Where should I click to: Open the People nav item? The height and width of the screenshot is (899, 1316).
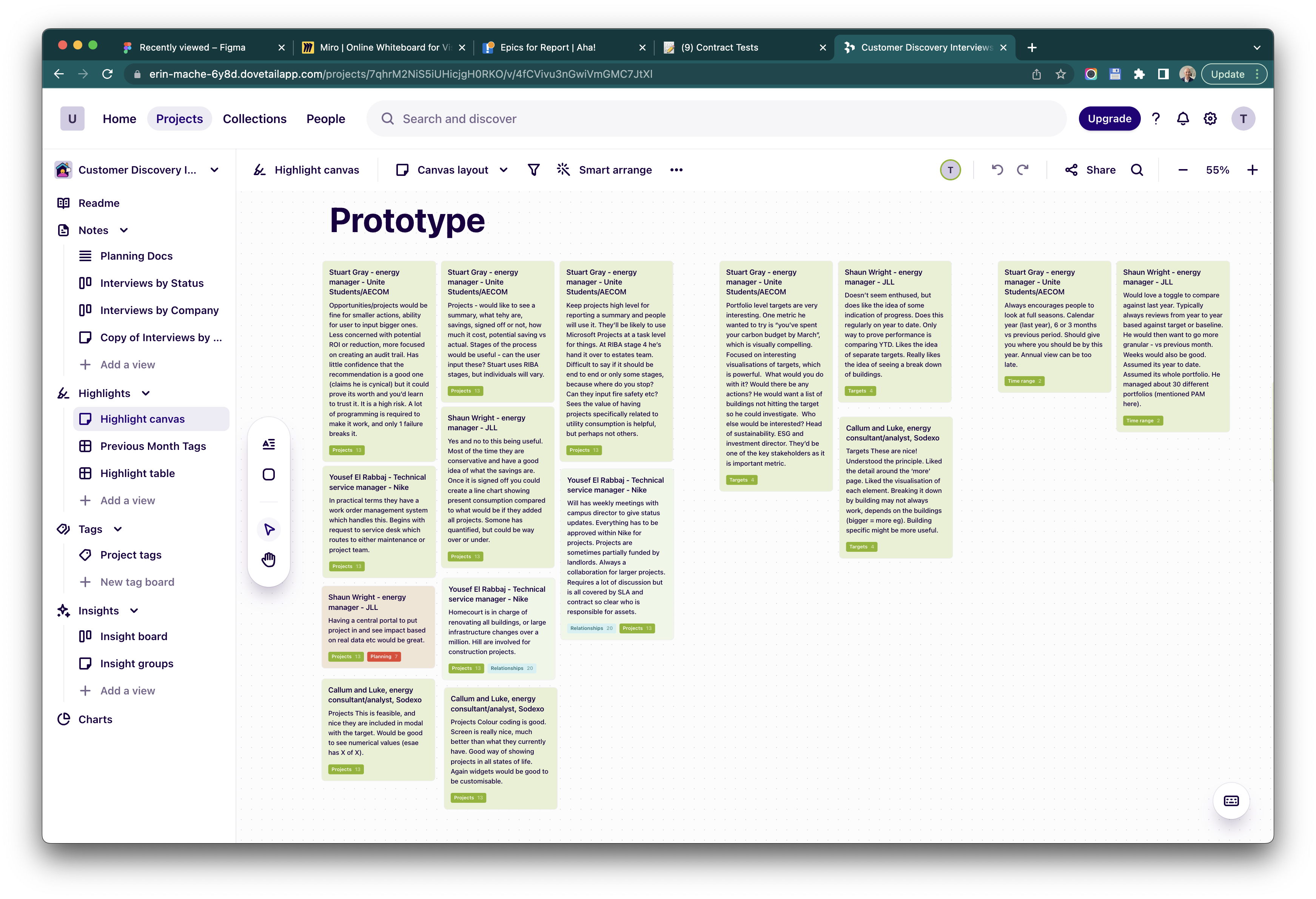(x=325, y=119)
